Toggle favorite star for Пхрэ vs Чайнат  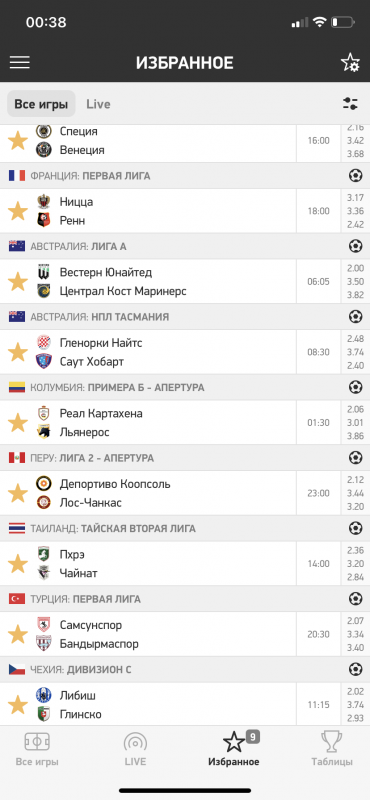pos(18,564)
